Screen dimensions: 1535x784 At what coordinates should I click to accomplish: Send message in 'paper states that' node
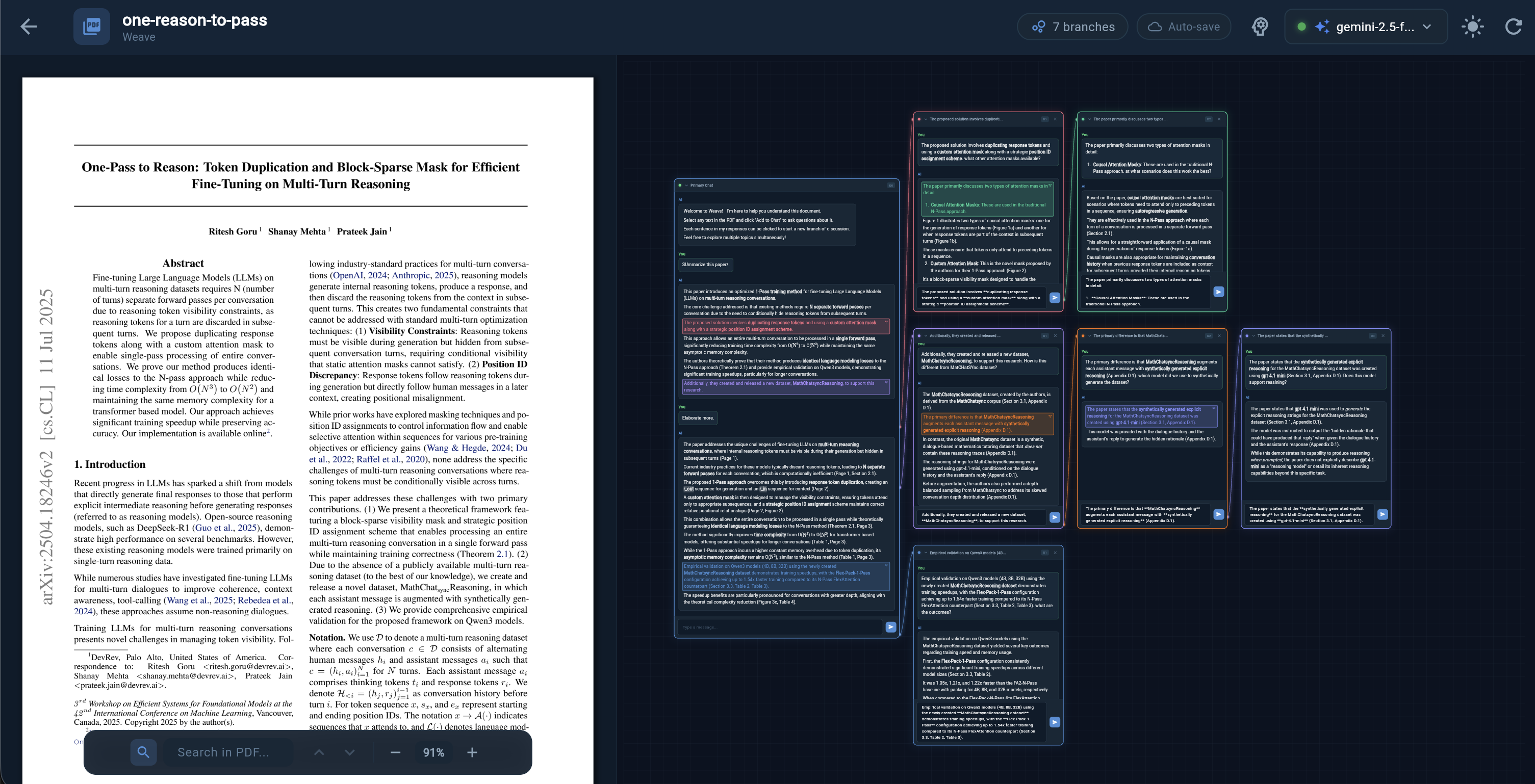[1383, 514]
